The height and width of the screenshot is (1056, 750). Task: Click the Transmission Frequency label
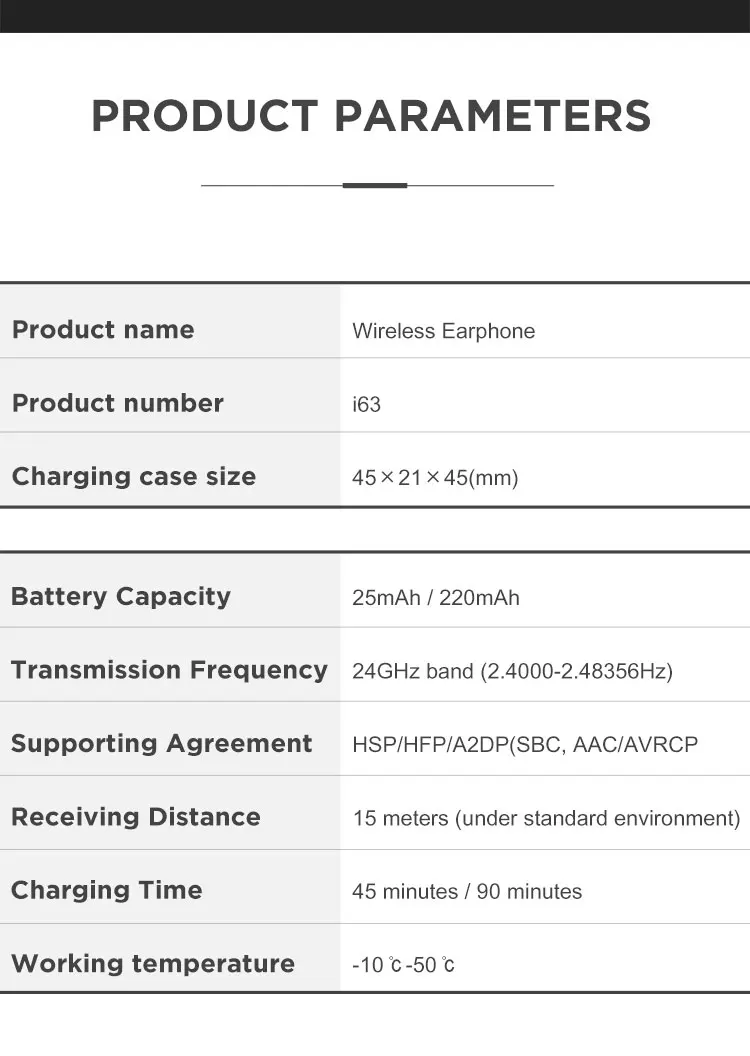click(x=169, y=670)
